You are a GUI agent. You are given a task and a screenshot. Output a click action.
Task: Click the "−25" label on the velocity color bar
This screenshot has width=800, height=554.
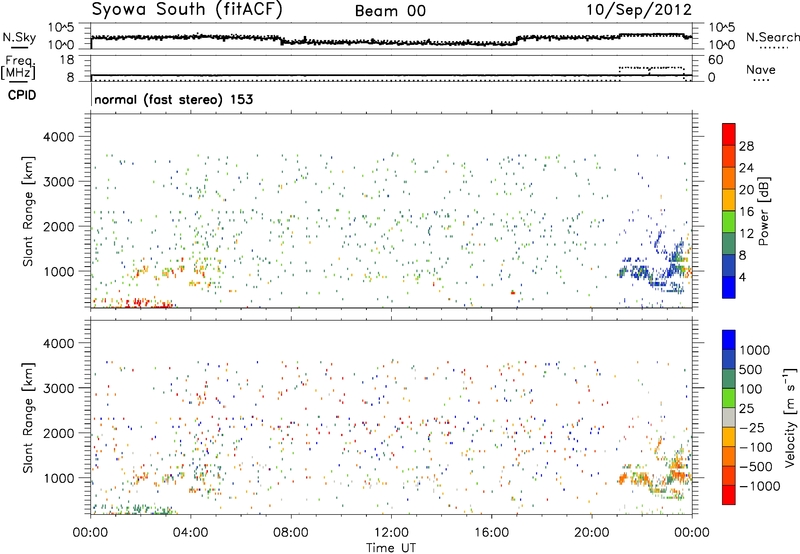[751, 428]
